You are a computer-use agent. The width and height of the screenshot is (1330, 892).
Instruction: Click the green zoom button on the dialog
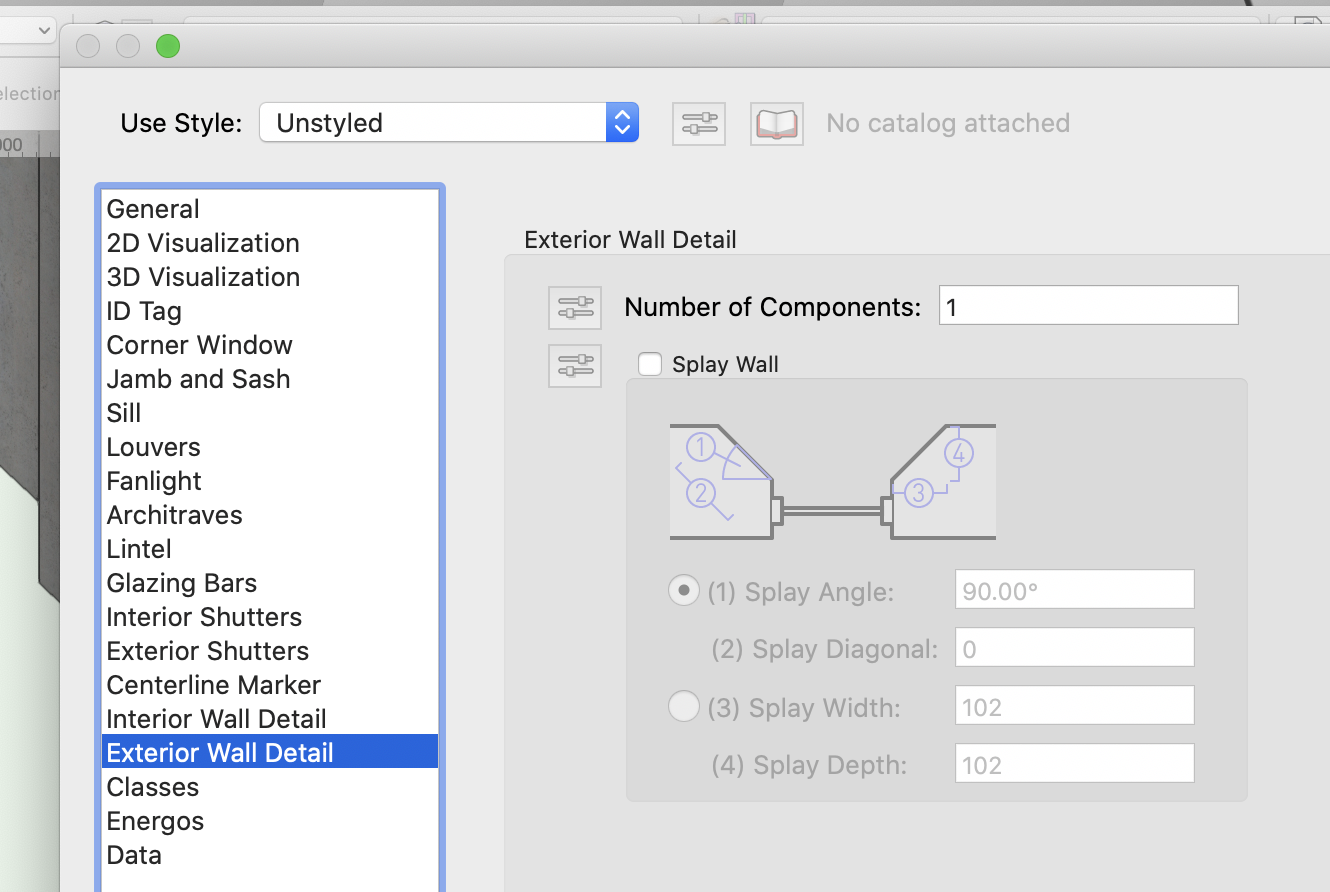tap(167, 45)
